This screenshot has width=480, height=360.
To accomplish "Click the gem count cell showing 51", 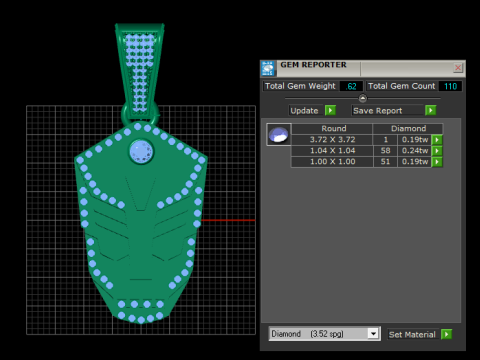I will point(385,162).
